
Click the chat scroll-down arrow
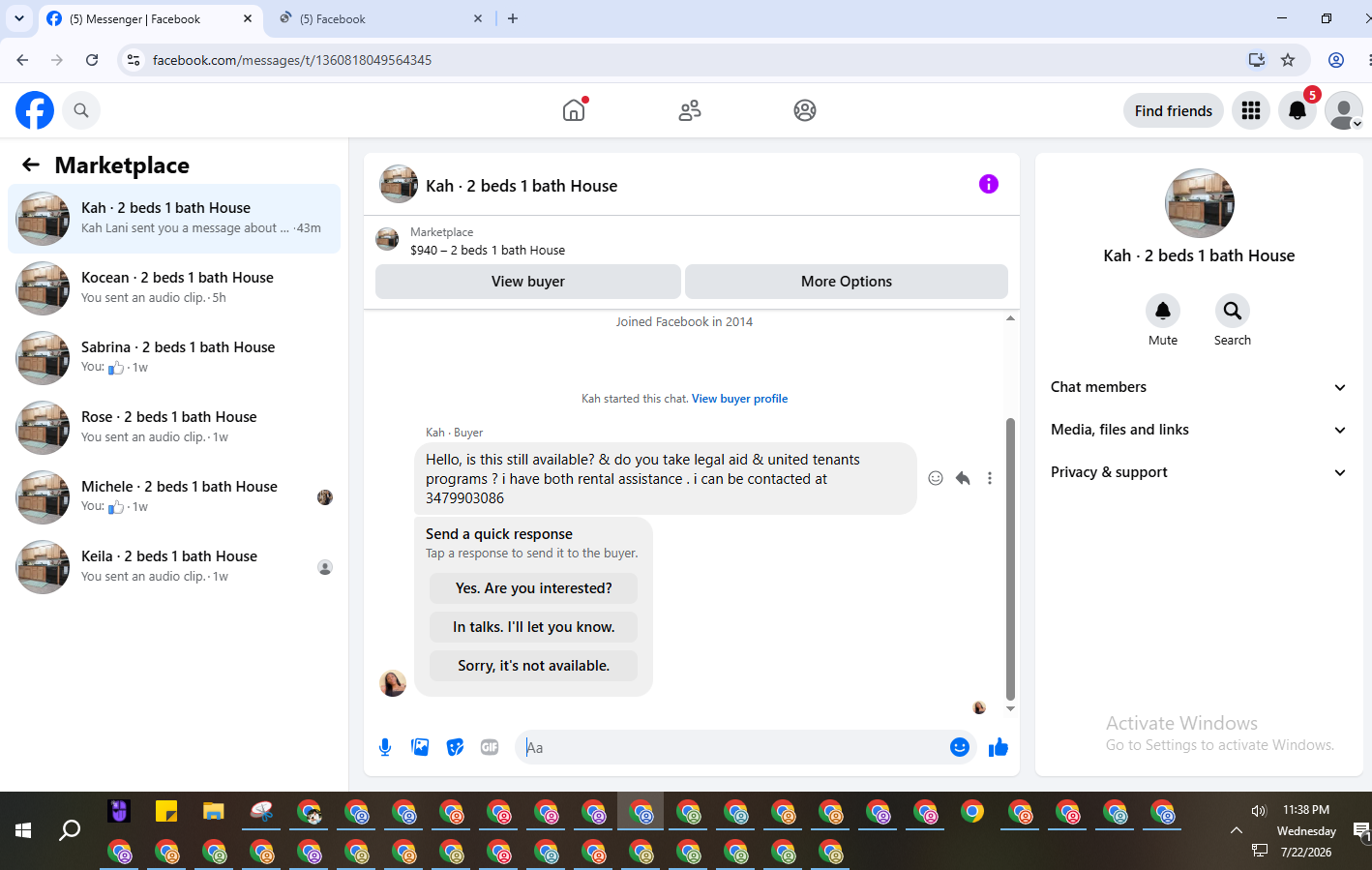1010,708
